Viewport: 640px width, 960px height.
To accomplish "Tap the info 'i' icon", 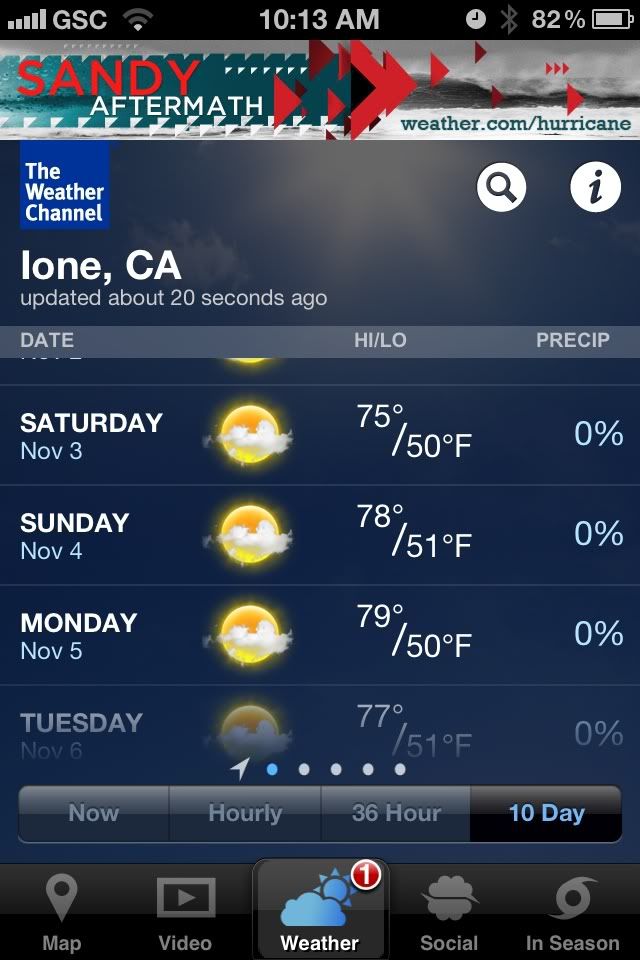I will click(x=595, y=187).
